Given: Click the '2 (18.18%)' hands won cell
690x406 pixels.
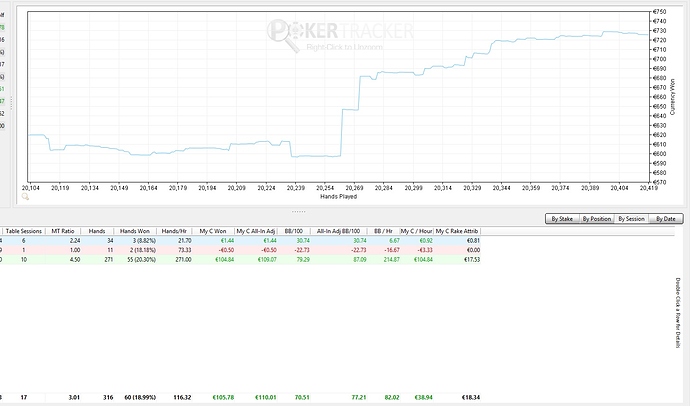Looking at the screenshot, I should click(x=141, y=250).
